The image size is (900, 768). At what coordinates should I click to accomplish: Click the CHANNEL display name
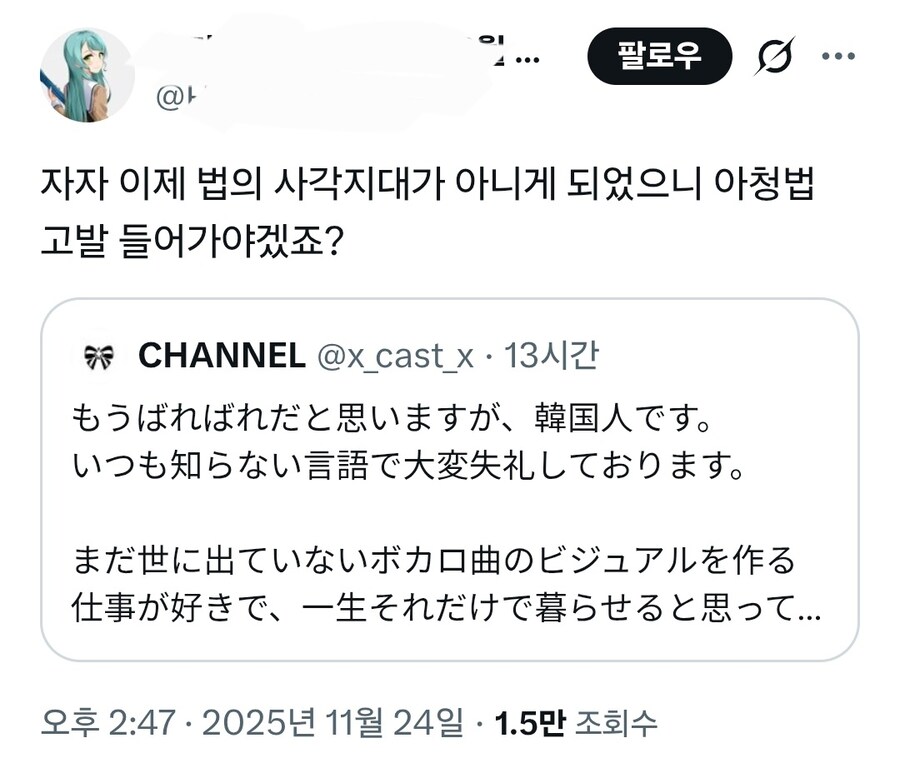(222, 355)
